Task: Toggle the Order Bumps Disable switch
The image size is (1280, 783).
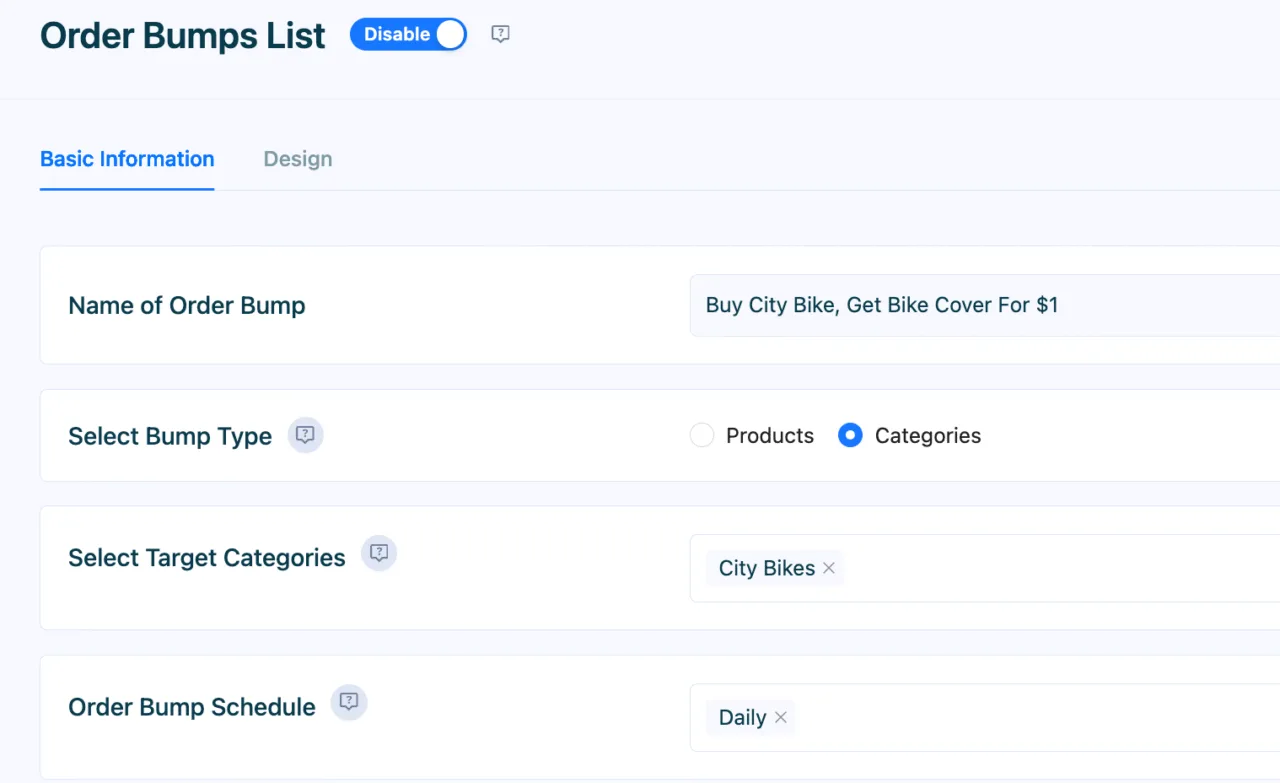Action: tap(408, 34)
